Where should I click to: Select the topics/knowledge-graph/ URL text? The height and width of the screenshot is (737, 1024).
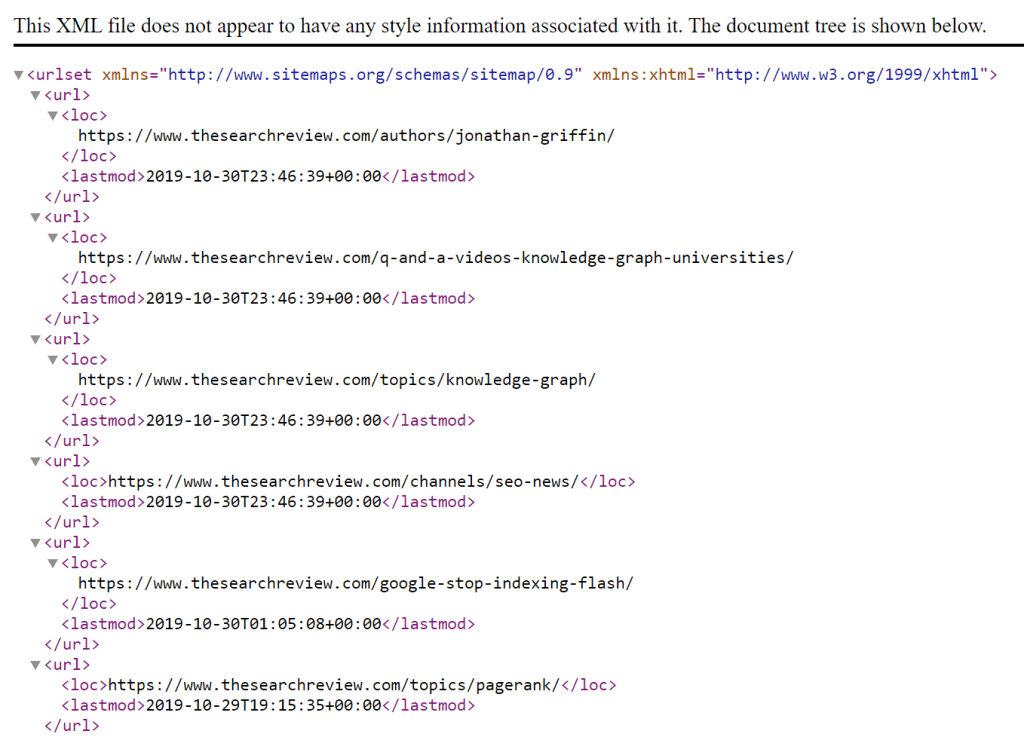(337, 380)
